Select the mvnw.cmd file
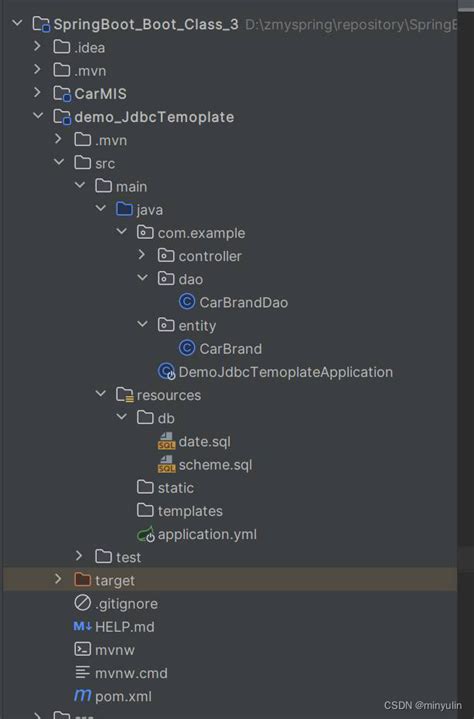The height and width of the screenshot is (719, 474). tap(121, 673)
